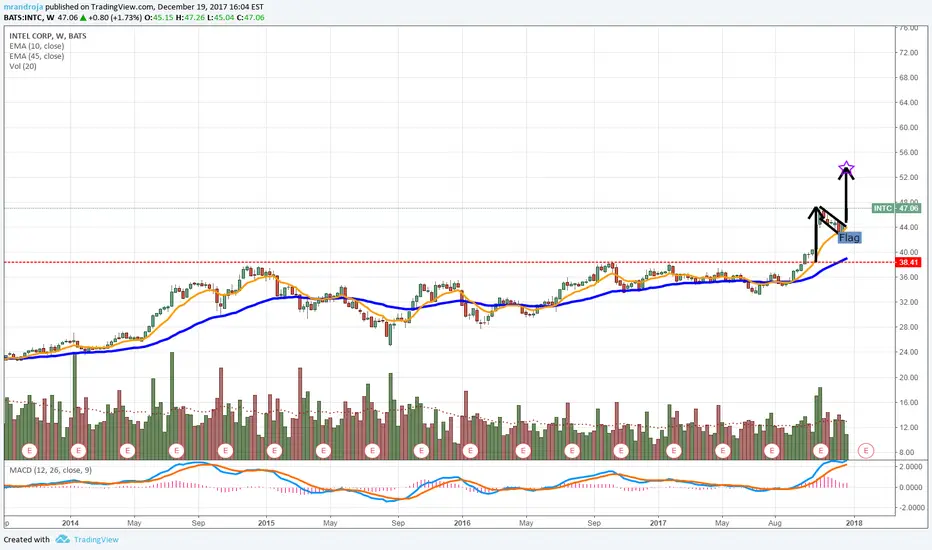Select the EMA (10, close) indicator legend
Viewport: 932px width, 550px height.
[36, 46]
